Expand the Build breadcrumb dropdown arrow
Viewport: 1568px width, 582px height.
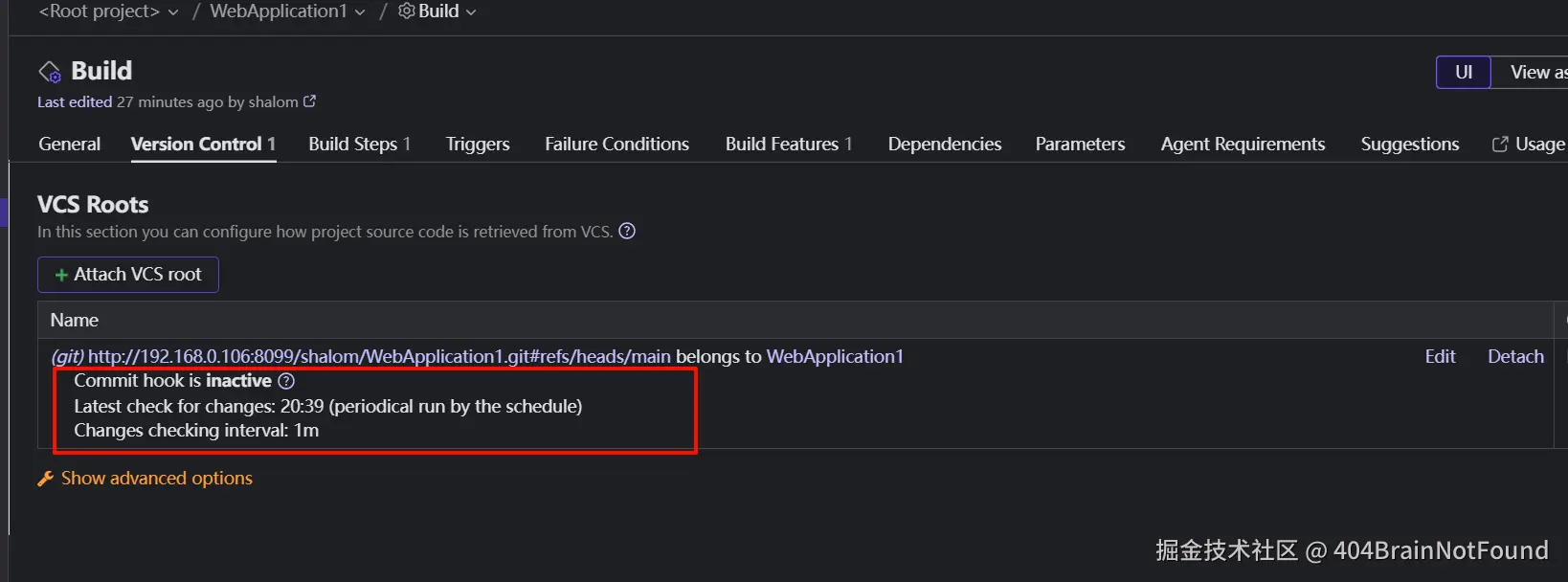tap(471, 12)
